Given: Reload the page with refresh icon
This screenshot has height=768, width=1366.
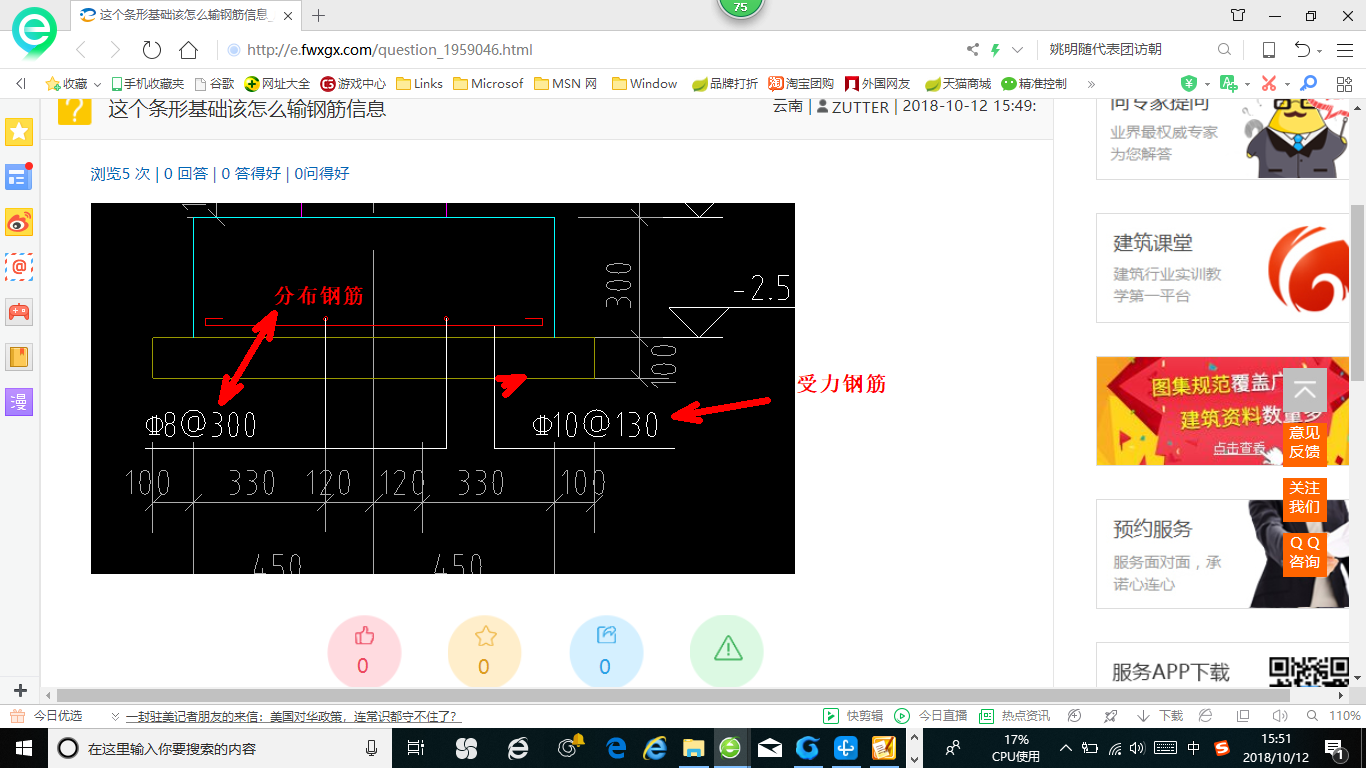Looking at the screenshot, I should click(152, 50).
